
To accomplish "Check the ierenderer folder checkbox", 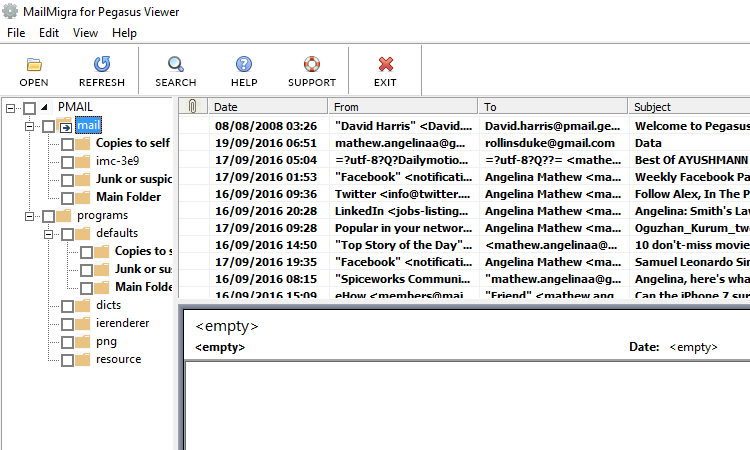I will 67,324.
